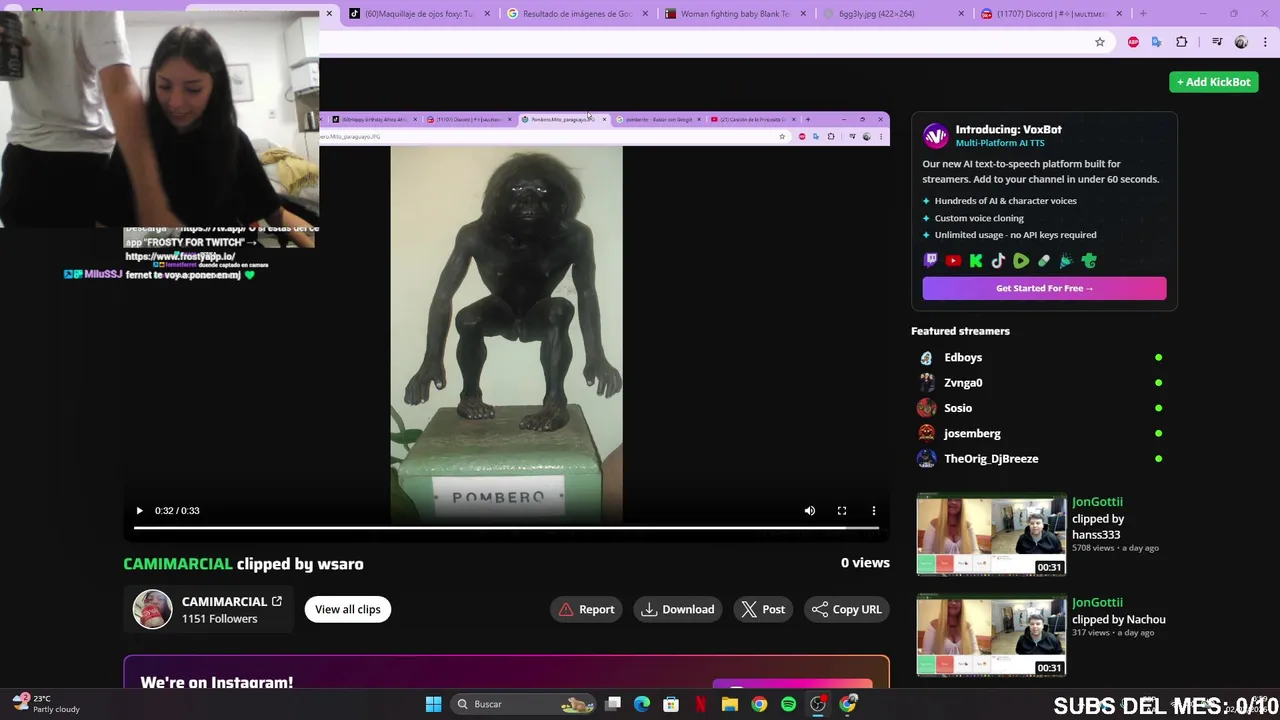Launch Microsoft Edge from taskbar
The image size is (1280, 720).
[642, 704]
